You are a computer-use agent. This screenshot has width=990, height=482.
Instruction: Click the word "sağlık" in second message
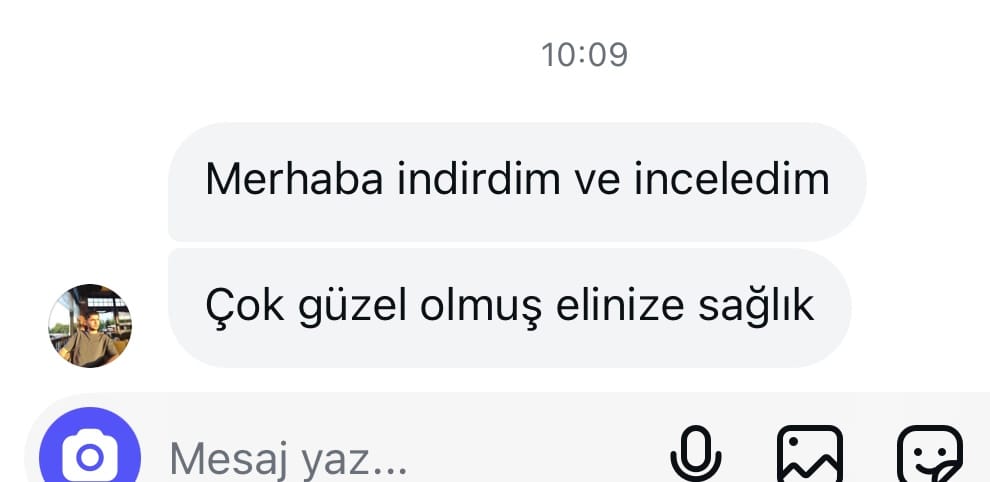coord(756,308)
